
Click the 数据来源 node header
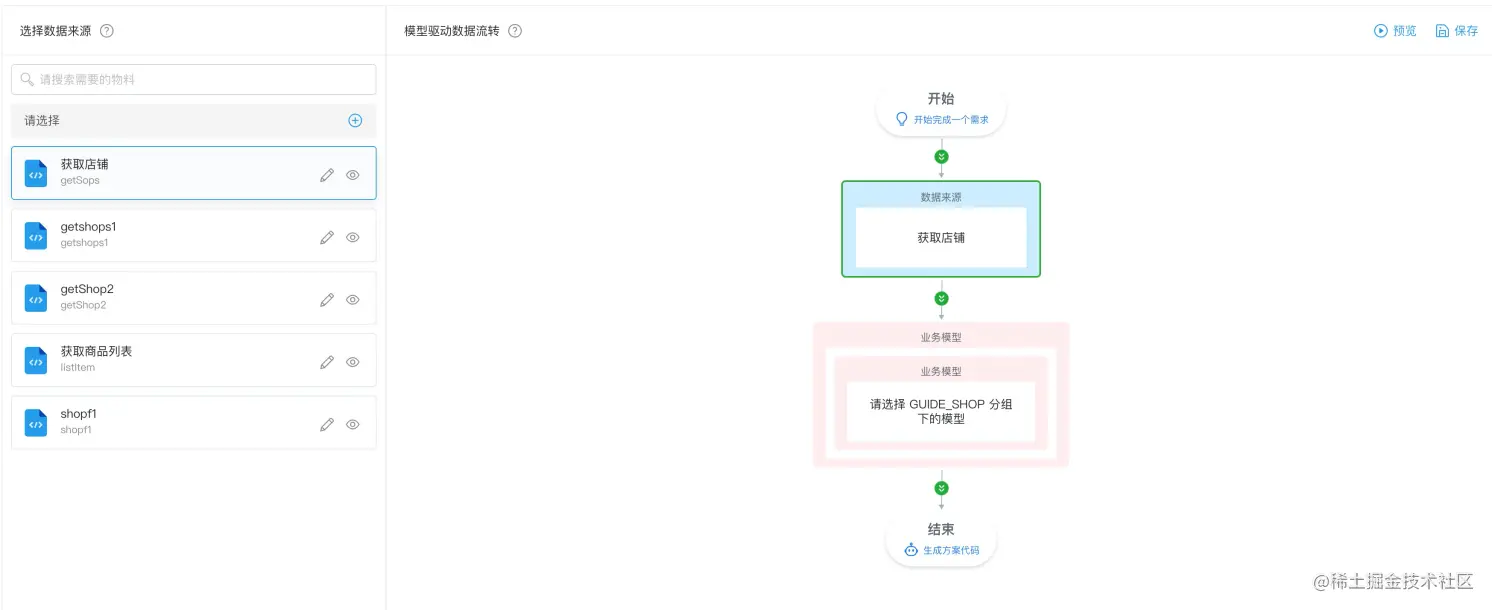[x=941, y=197]
